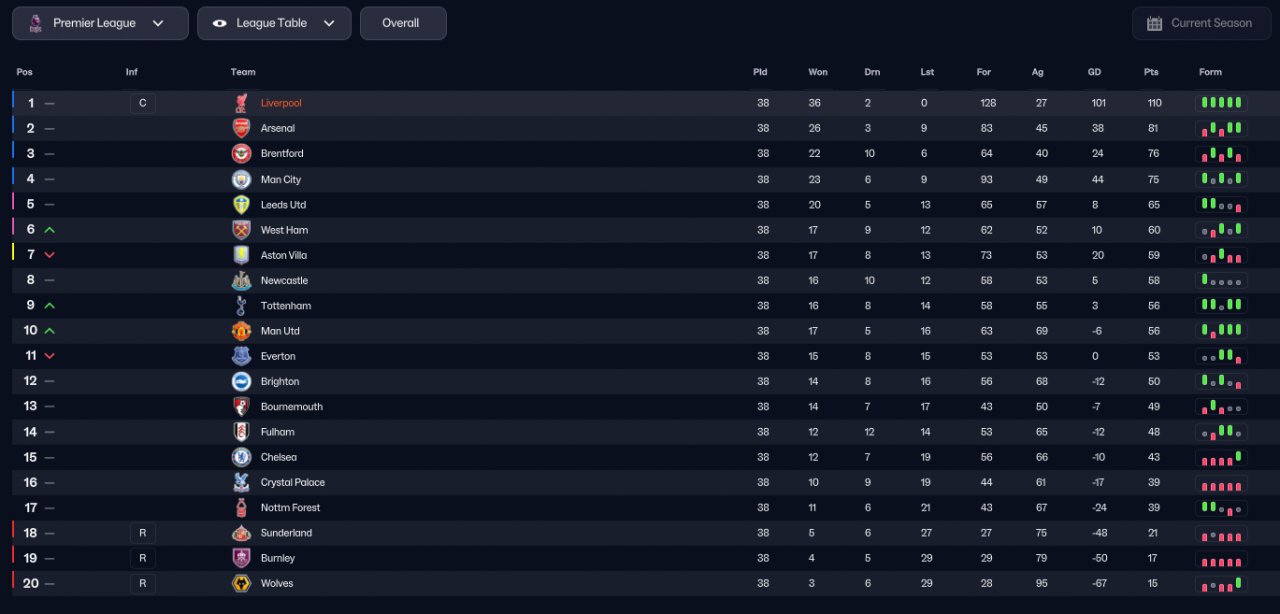The image size is (1280, 614).
Task: Click the Leeds Utd club crest
Action: coord(241,204)
